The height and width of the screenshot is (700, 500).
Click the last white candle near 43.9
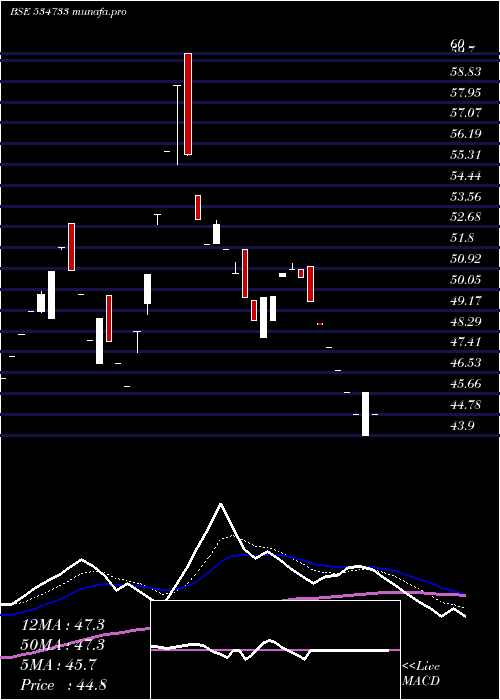[365, 413]
